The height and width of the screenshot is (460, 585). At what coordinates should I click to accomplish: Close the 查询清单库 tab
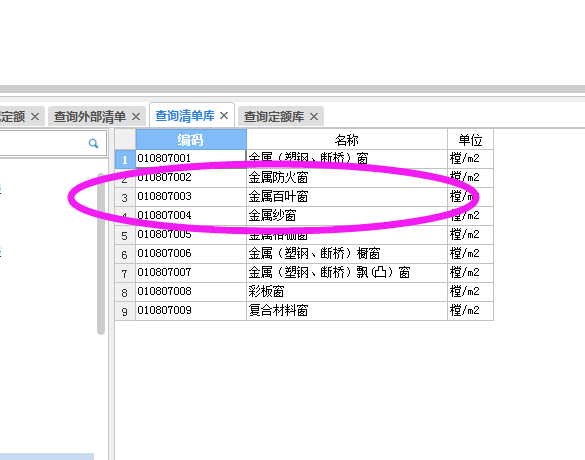click(x=224, y=116)
